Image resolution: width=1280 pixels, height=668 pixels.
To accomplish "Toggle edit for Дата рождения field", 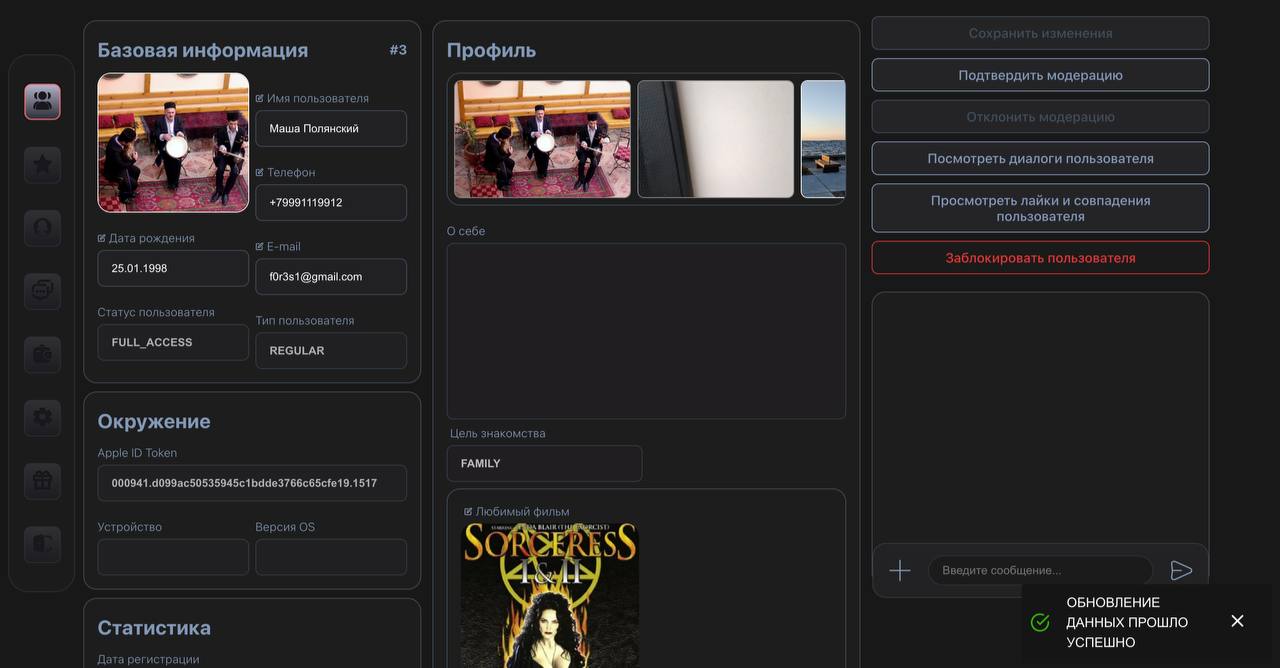I will tap(102, 238).
